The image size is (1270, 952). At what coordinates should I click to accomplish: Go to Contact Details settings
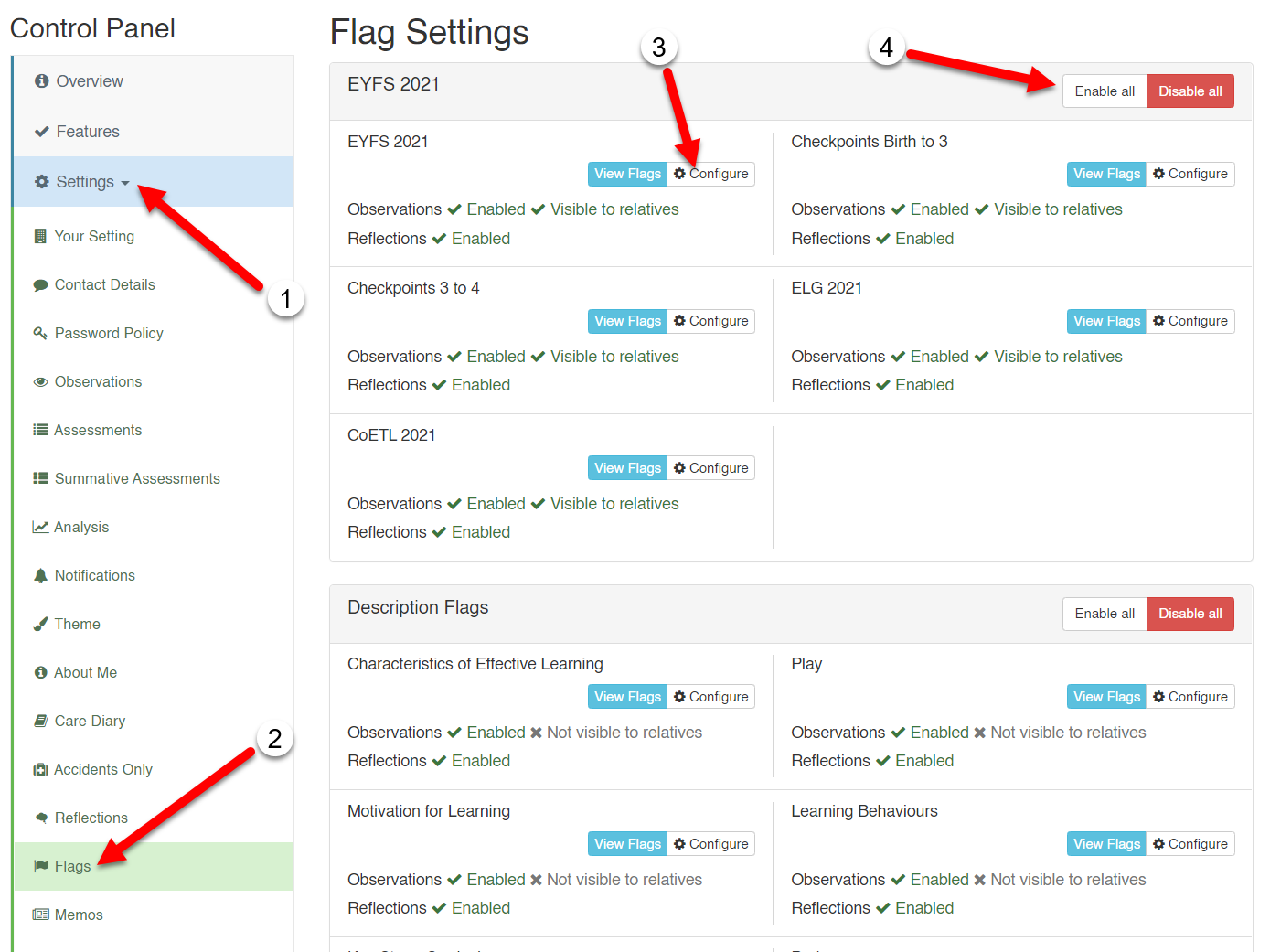(x=154, y=285)
